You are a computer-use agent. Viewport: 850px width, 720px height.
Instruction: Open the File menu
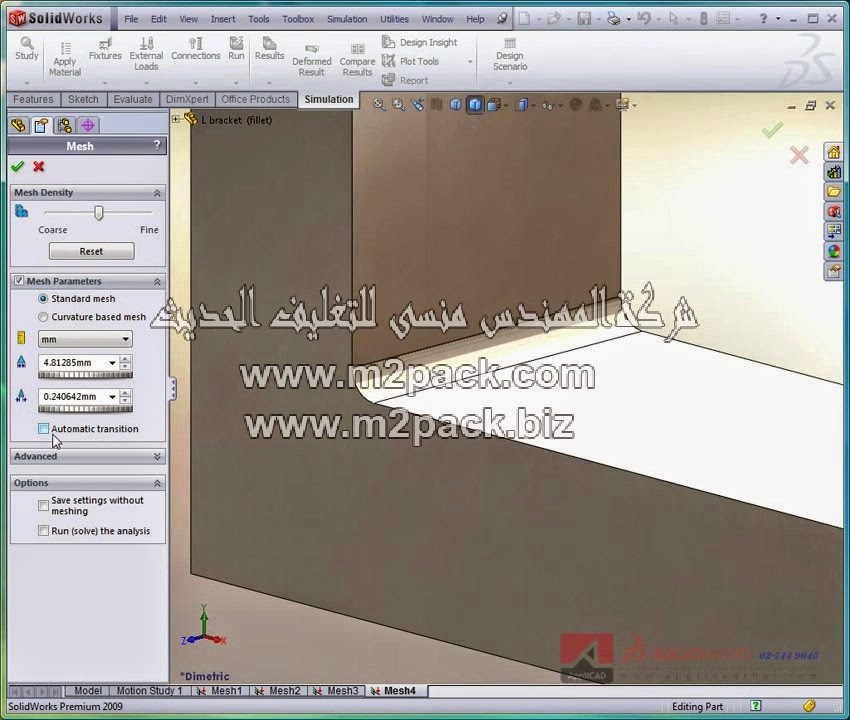coord(131,19)
